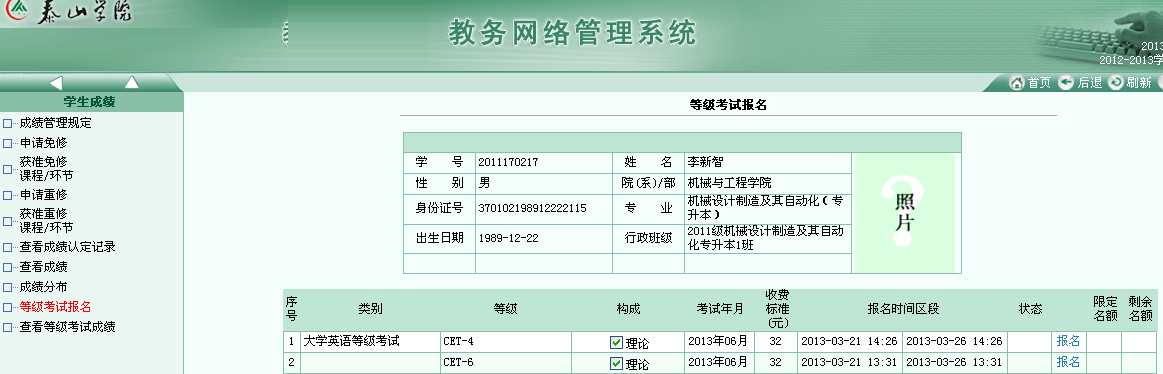Open 查看等级考试成绩 item
The height and width of the screenshot is (374, 1163).
[x=67, y=327]
